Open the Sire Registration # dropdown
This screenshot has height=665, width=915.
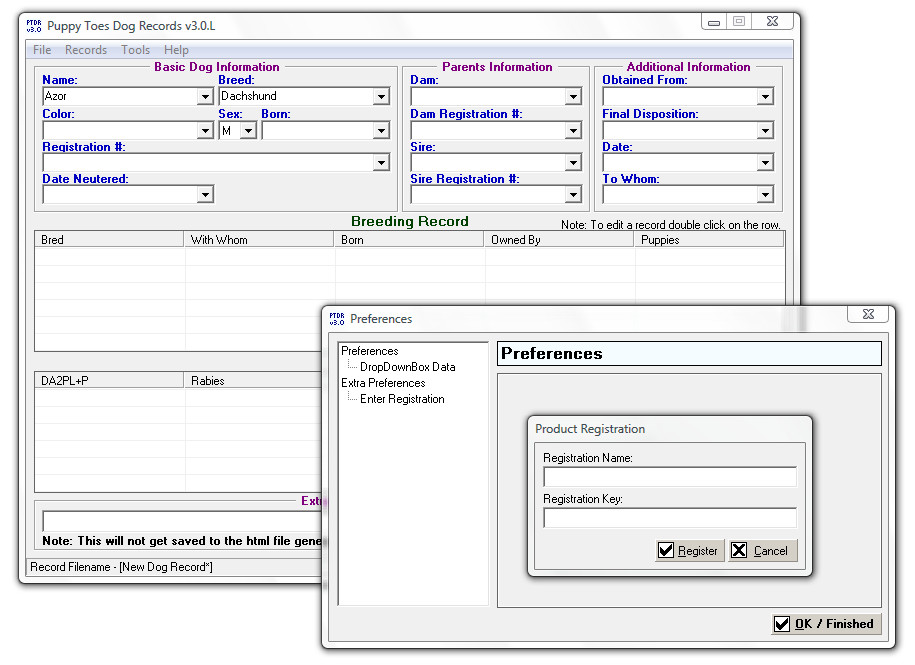point(574,194)
